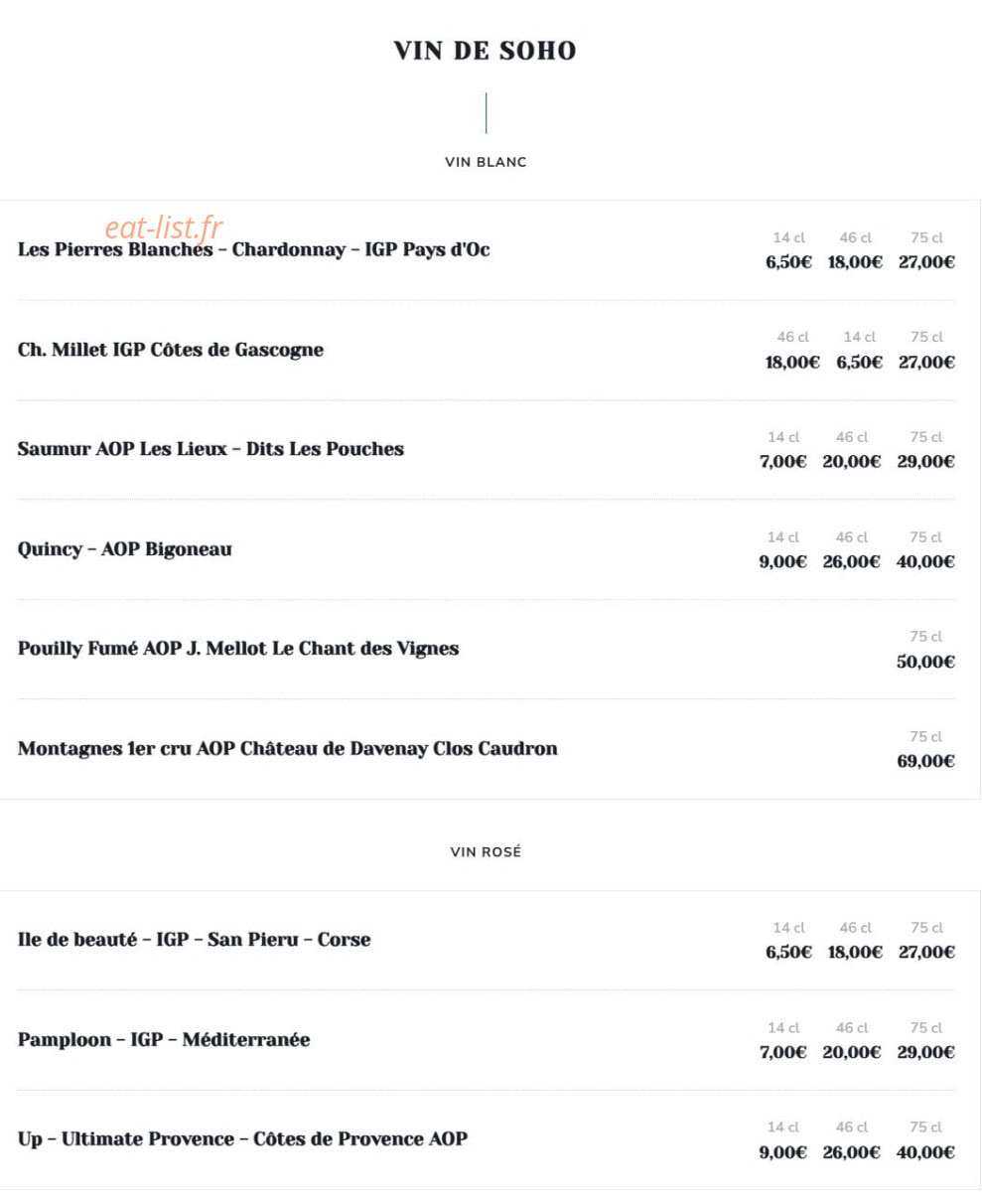The height and width of the screenshot is (1204, 982).
Task: Click the eat-list.fr watermark link
Action: pos(164,227)
